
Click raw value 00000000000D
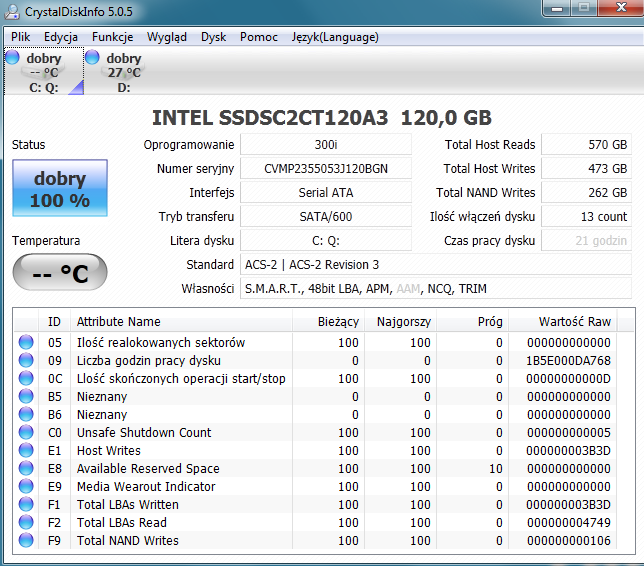click(568, 378)
